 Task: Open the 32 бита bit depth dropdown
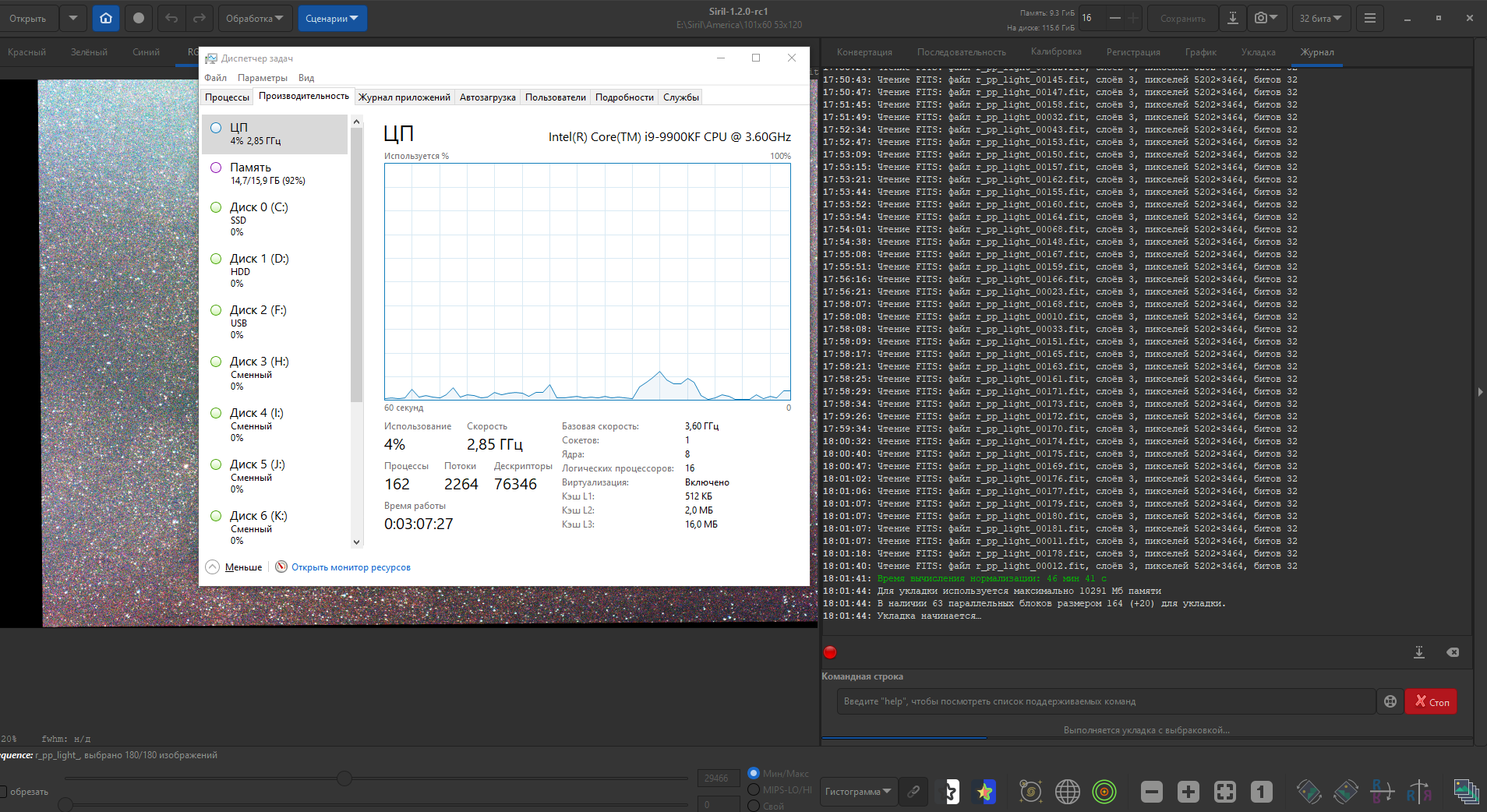click(1320, 18)
